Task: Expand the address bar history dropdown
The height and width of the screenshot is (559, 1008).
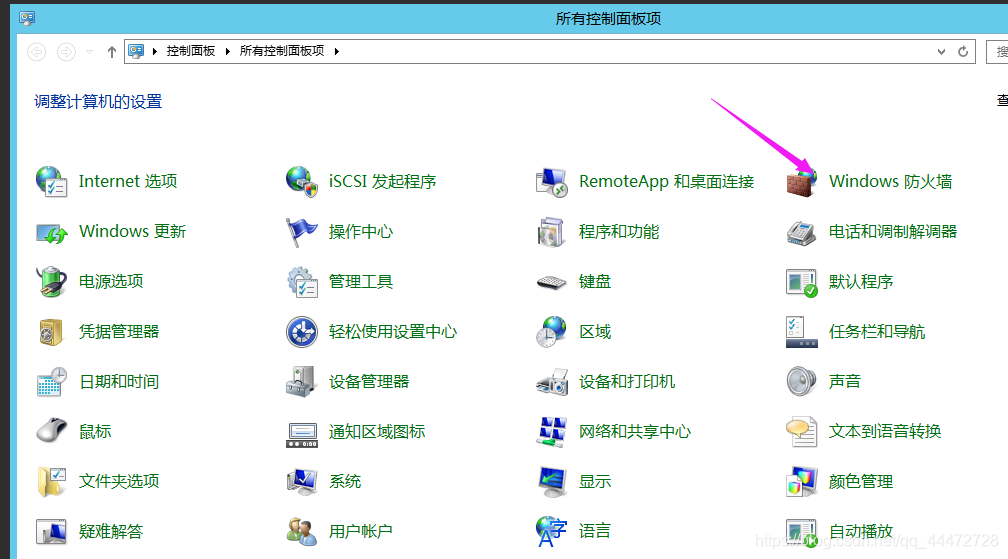Action: click(941, 51)
